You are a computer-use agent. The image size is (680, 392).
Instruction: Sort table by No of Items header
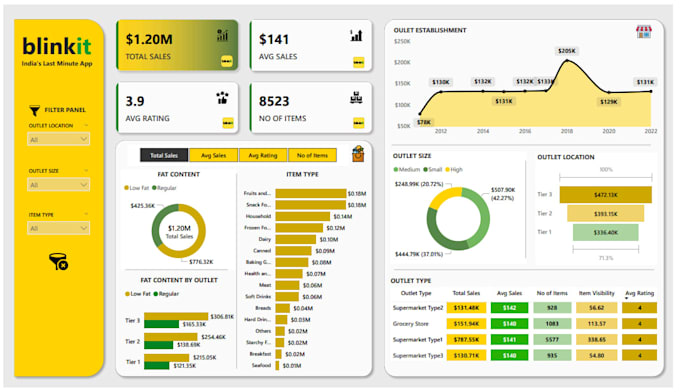pos(552,293)
